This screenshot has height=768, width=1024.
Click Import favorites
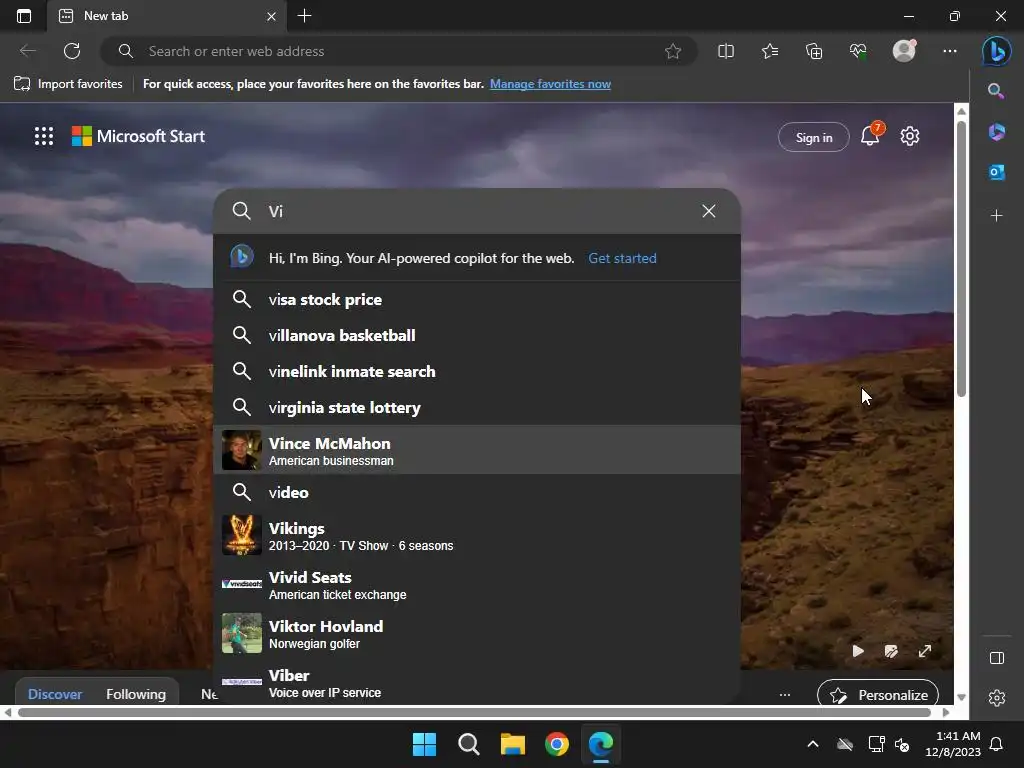[68, 84]
